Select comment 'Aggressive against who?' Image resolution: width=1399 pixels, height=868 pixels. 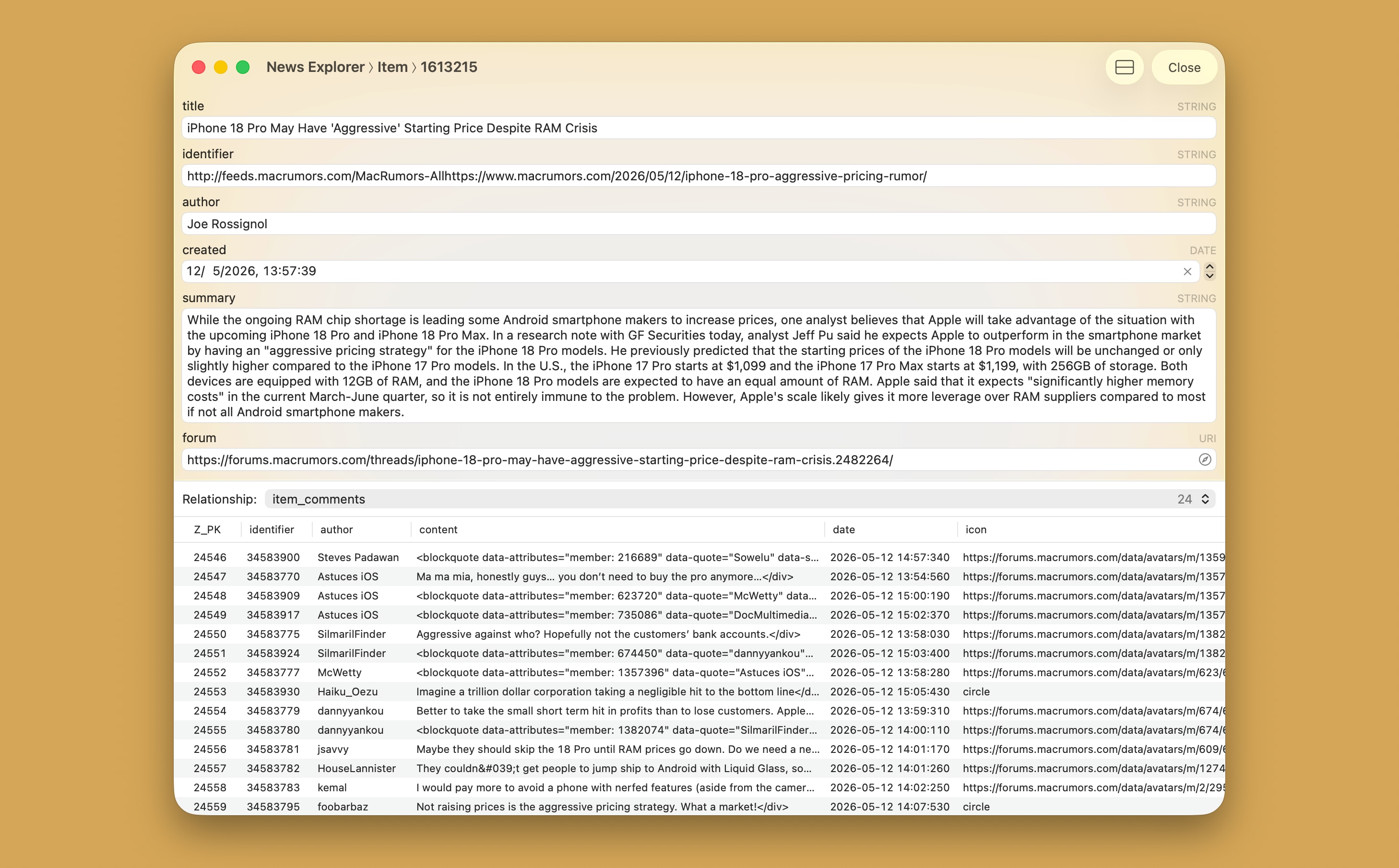point(699,634)
